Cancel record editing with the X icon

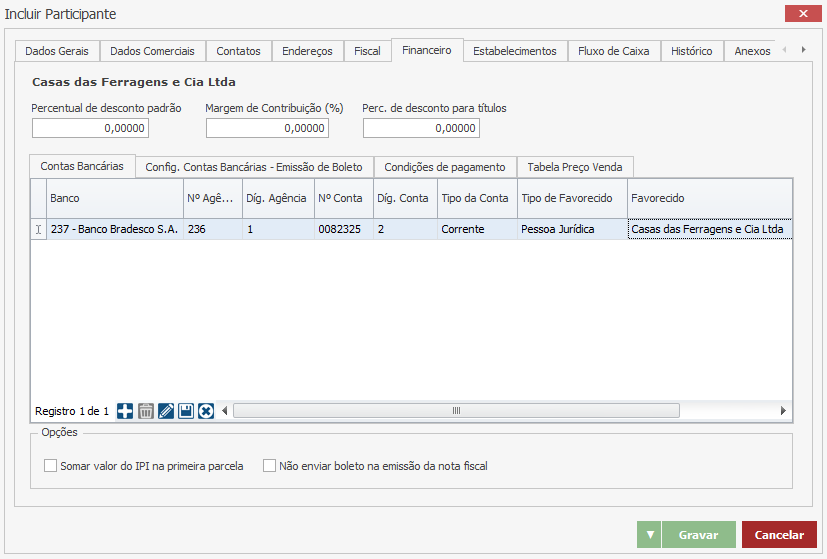[206, 411]
